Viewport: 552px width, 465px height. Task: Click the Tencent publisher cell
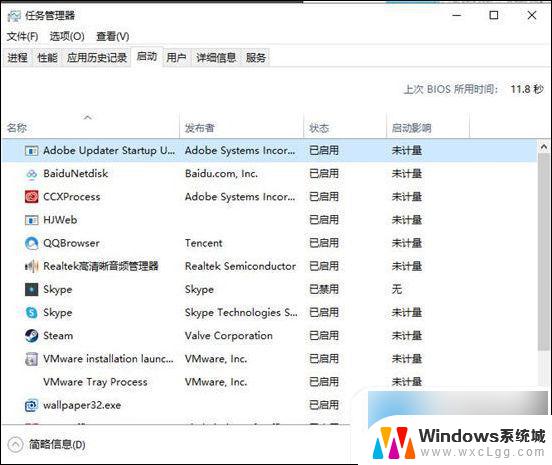[204, 243]
